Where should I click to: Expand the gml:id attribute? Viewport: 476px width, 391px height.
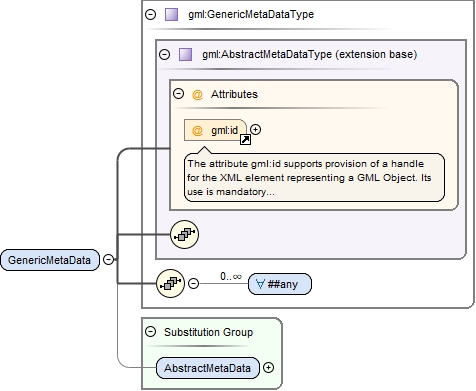click(255, 129)
